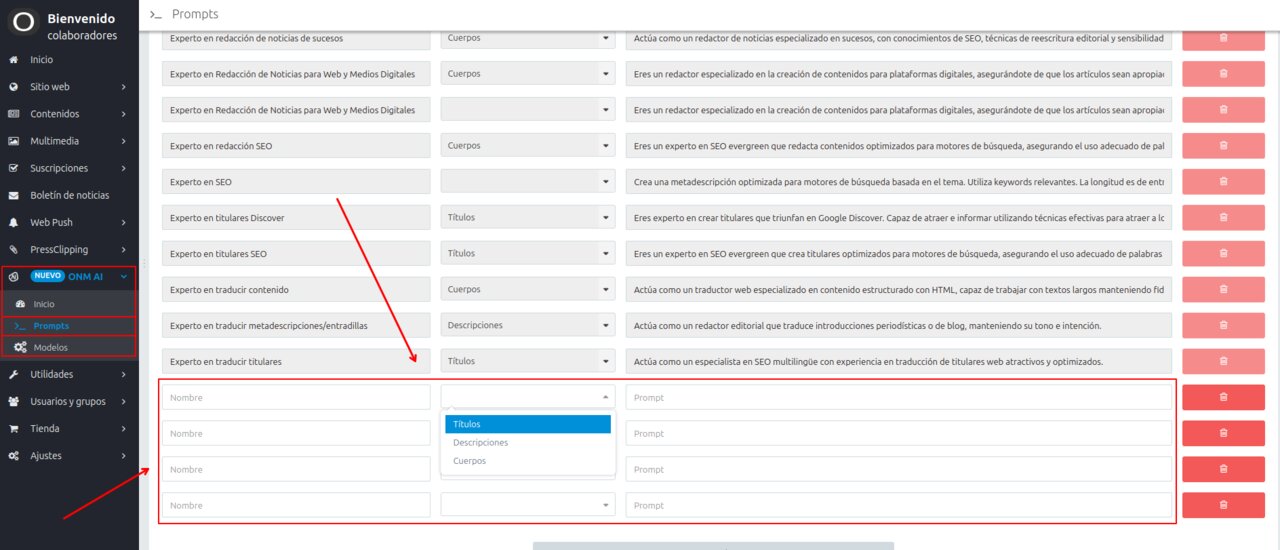Screen dimensions: 1280x550
Task: Click the users icon for Usuarios y grupos
Action: [x=13, y=401]
